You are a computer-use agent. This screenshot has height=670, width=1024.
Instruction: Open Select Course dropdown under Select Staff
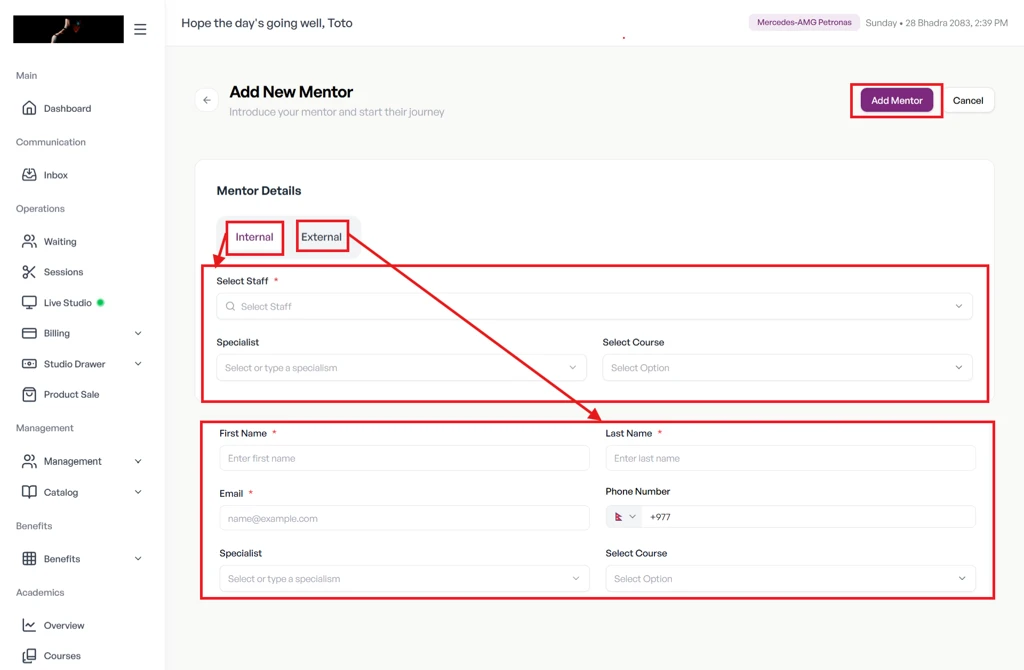coord(787,368)
